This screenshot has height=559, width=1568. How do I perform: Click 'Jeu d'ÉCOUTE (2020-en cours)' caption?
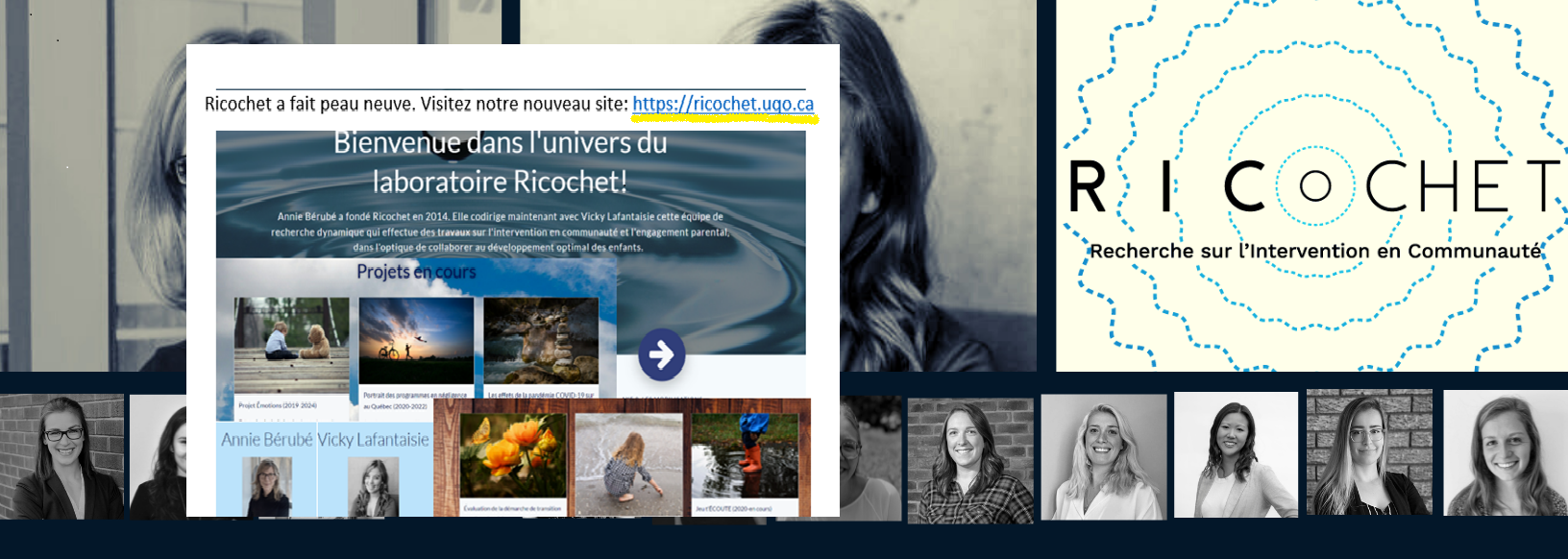pos(733,508)
